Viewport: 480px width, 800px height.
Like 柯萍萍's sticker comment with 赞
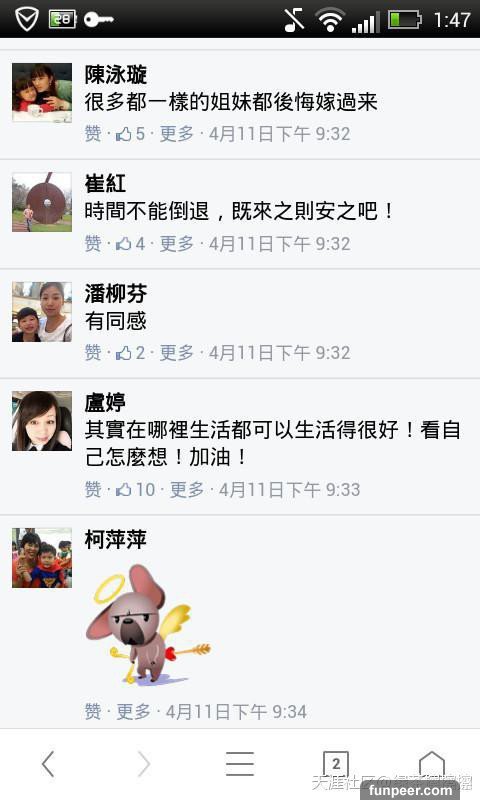[93, 711]
